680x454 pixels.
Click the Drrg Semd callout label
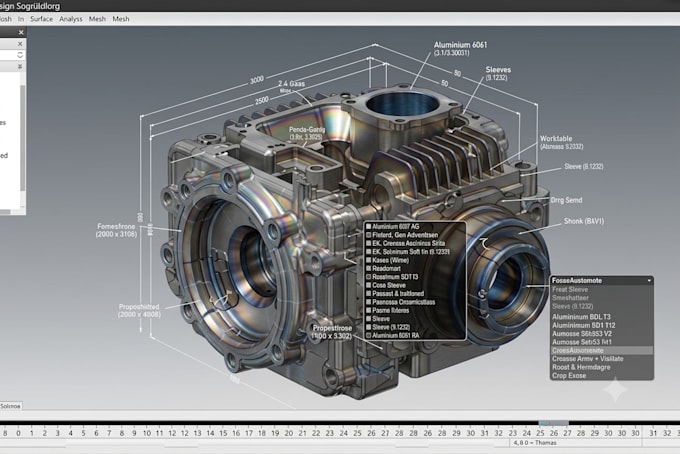pyautogui.click(x=566, y=200)
